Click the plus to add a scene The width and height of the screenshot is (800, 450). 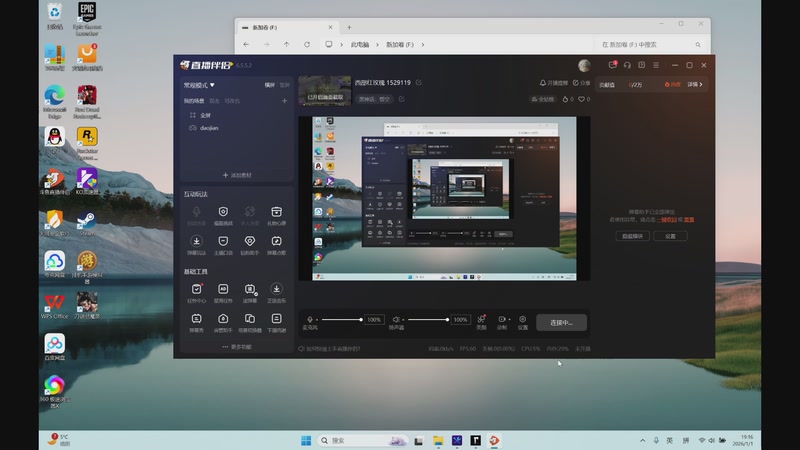click(284, 101)
